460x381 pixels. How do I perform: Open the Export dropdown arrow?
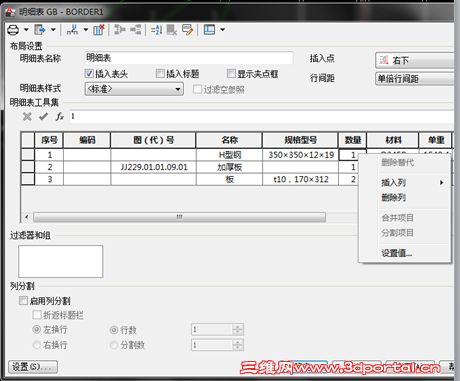pyautogui.click(x=53, y=30)
